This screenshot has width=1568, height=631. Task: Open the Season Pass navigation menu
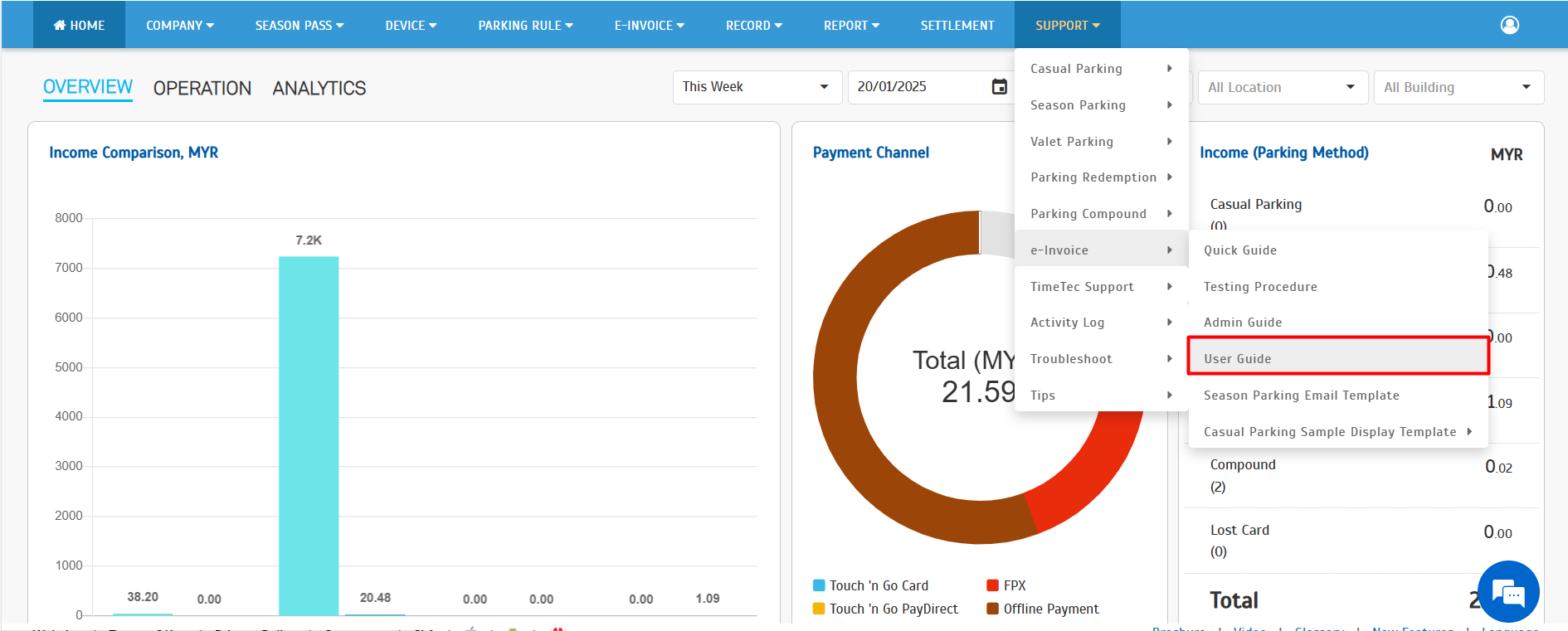[299, 25]
